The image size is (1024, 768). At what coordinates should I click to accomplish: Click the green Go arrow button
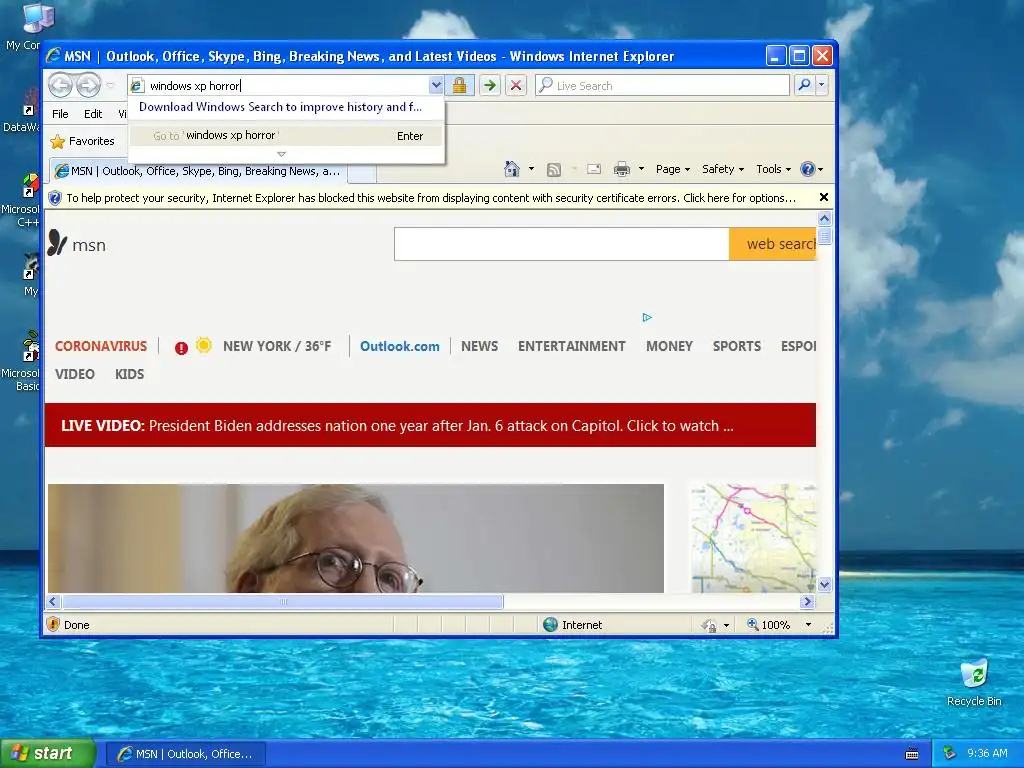(x=489, y=85)
